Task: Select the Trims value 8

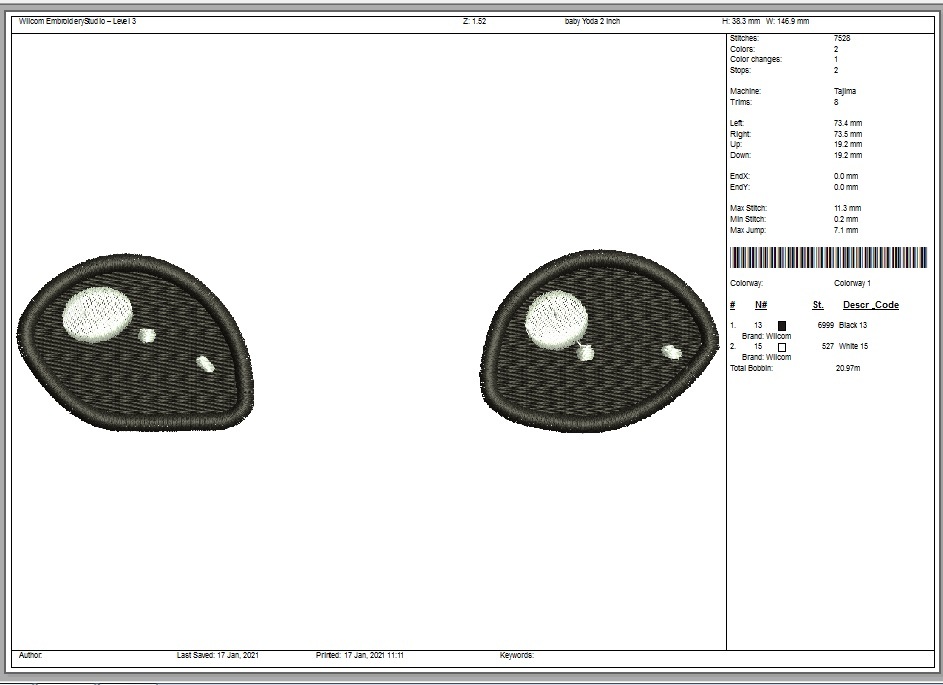Action: pyautogui.click(x=836, y=102)
